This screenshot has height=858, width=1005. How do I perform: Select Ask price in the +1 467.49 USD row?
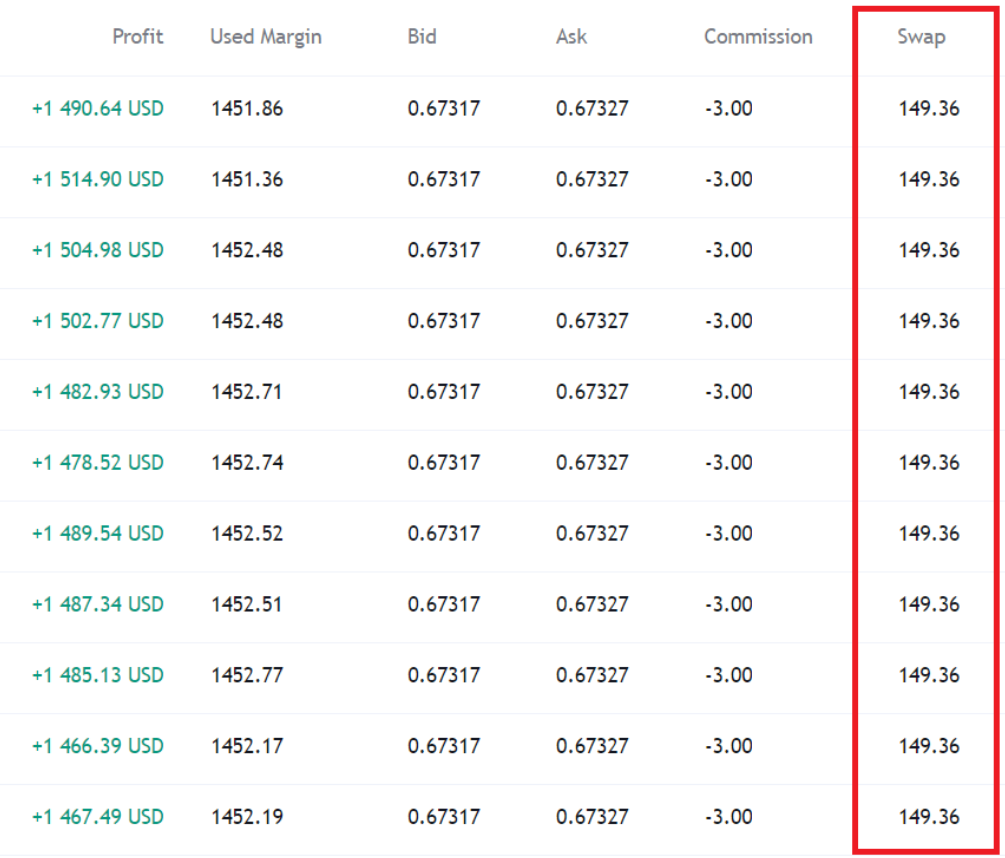592,817
